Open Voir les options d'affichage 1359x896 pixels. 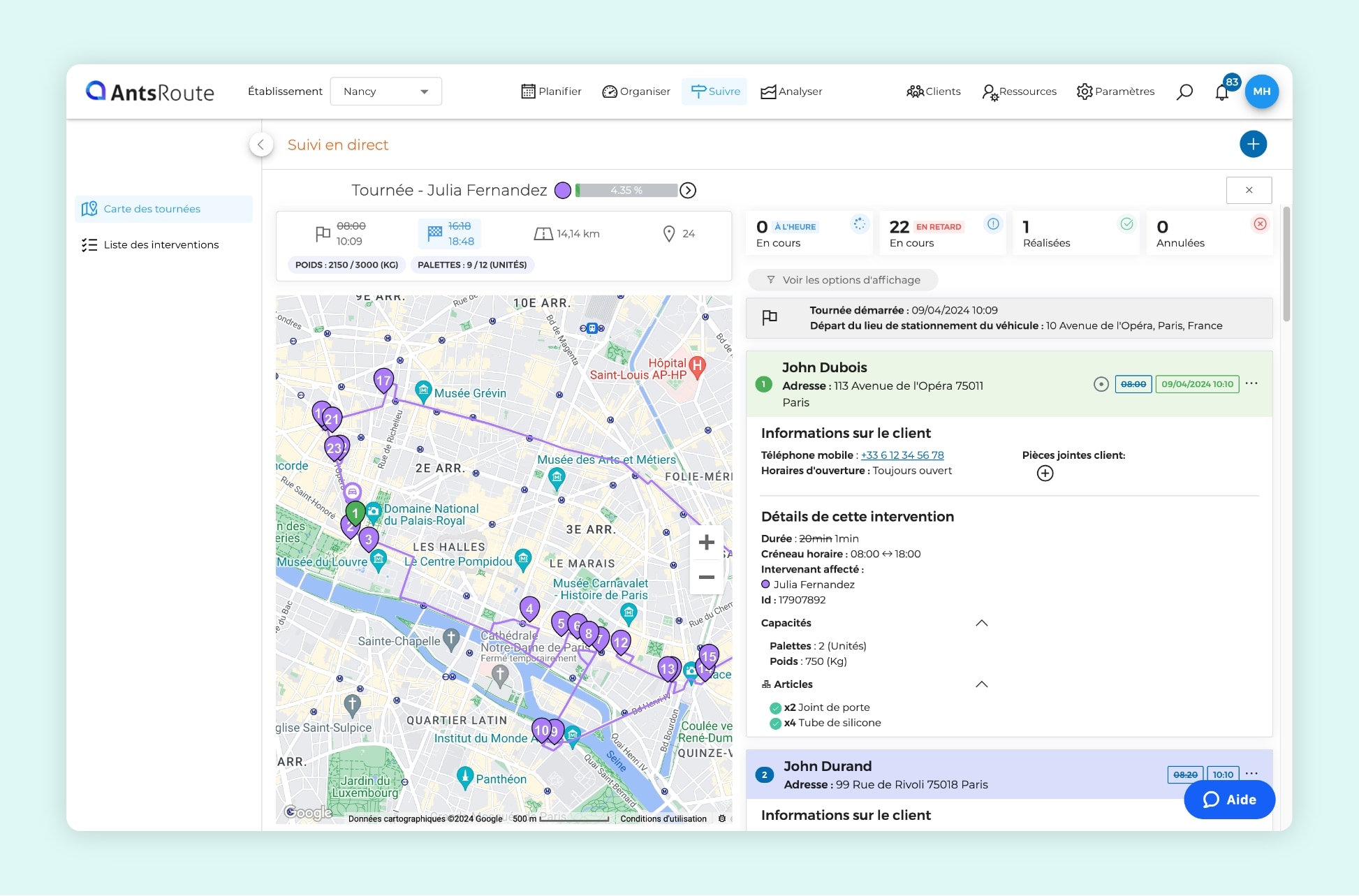(x=842, y=280)
